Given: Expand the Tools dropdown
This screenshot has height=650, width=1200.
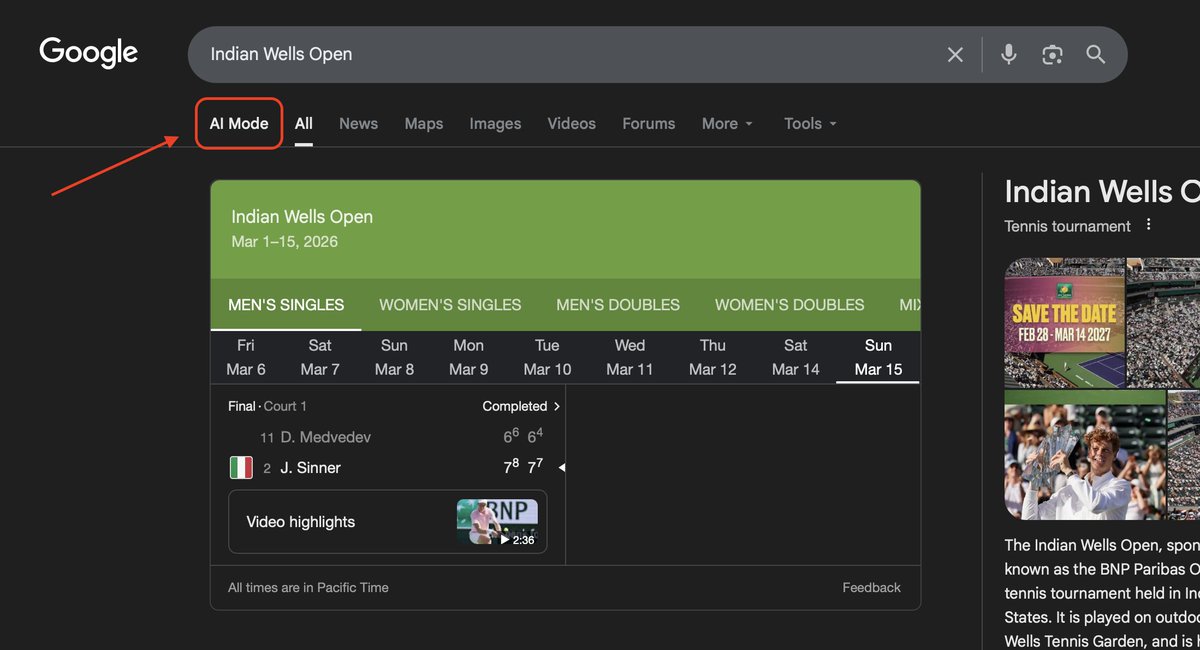Looking at the screenshot, I should (x=810, y=123).
